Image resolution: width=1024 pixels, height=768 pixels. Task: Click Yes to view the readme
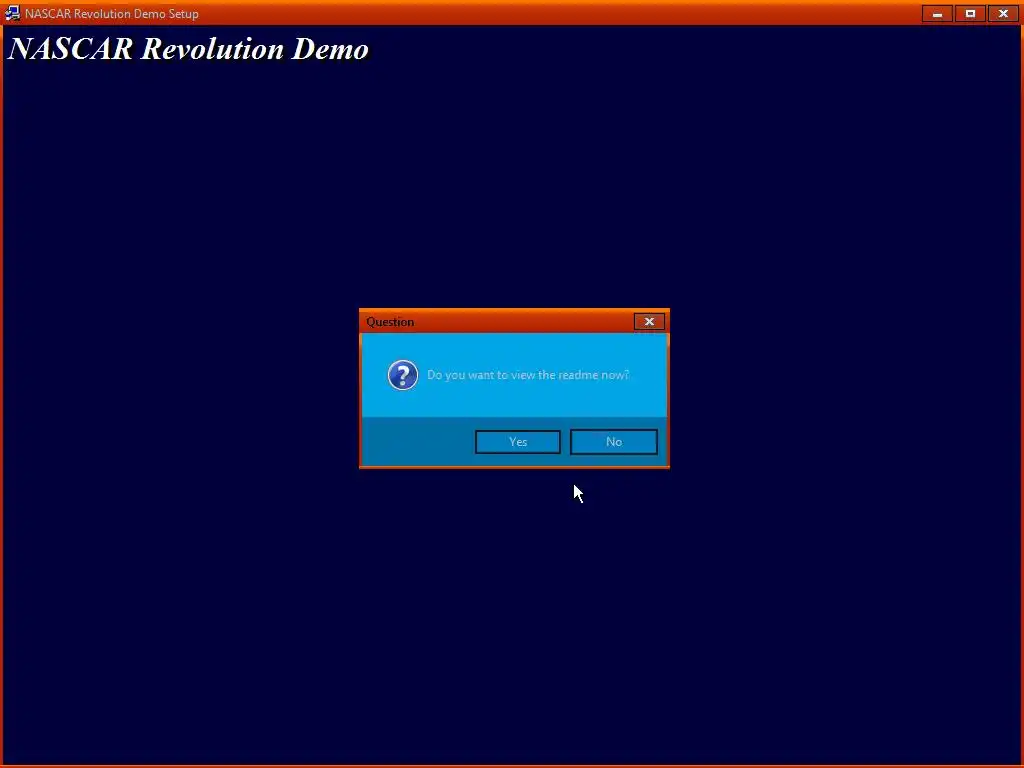point(517,441)
